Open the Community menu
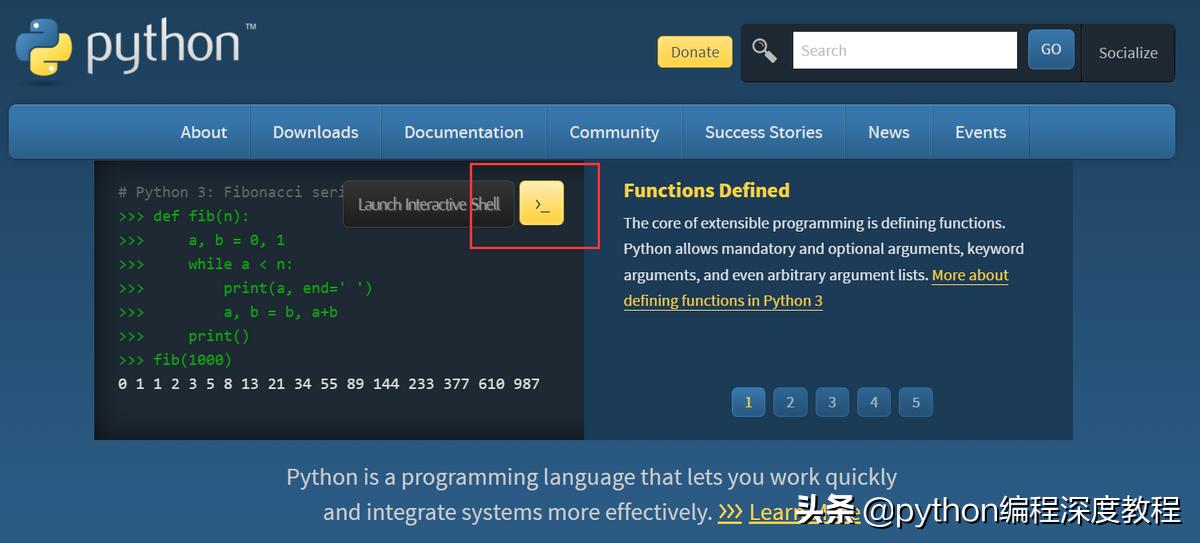The image size is (1200, 543). (614, 132)
